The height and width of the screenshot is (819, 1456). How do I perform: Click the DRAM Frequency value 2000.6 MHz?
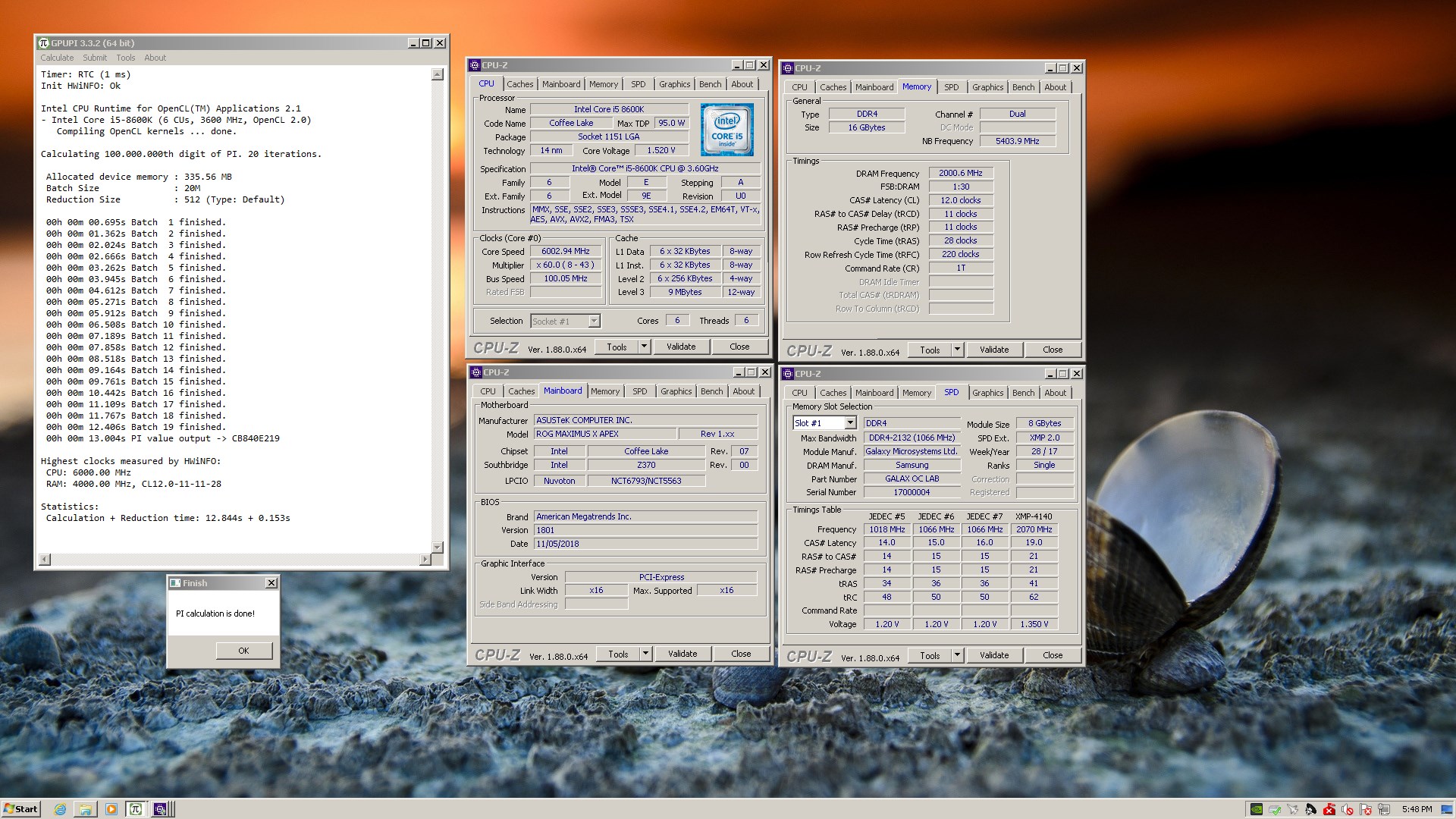click(961, 173)
